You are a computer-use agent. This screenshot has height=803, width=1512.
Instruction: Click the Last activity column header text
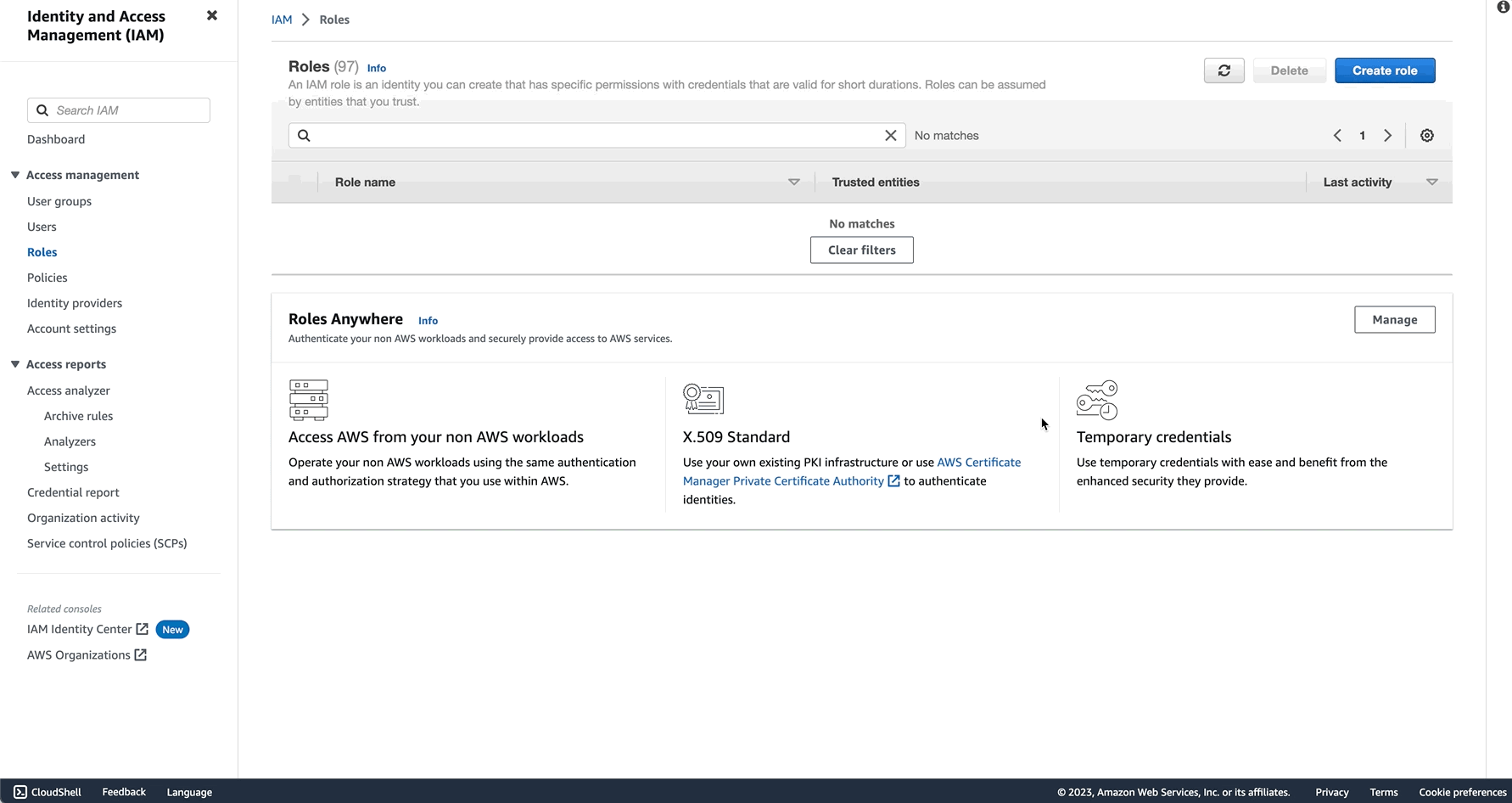point(1358,182)
